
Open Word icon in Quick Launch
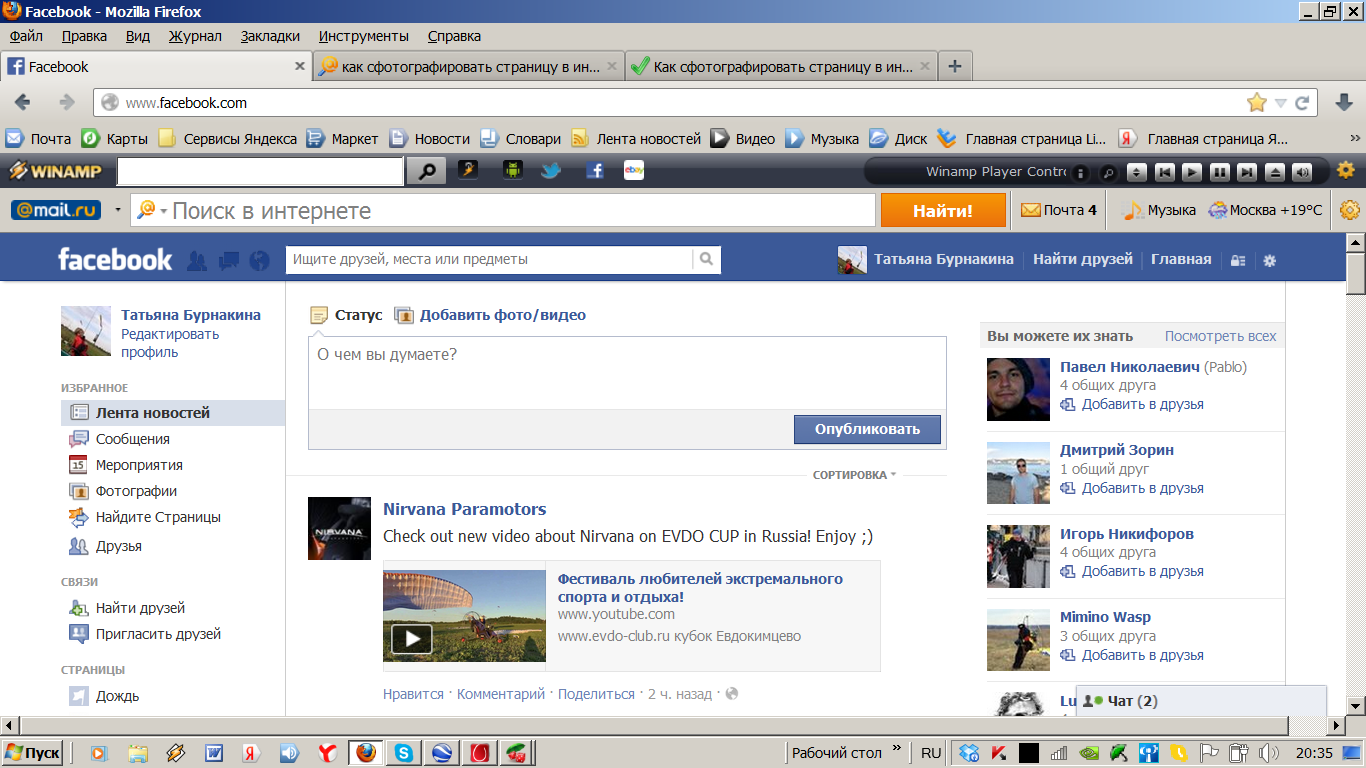click(x=214, y=752)
